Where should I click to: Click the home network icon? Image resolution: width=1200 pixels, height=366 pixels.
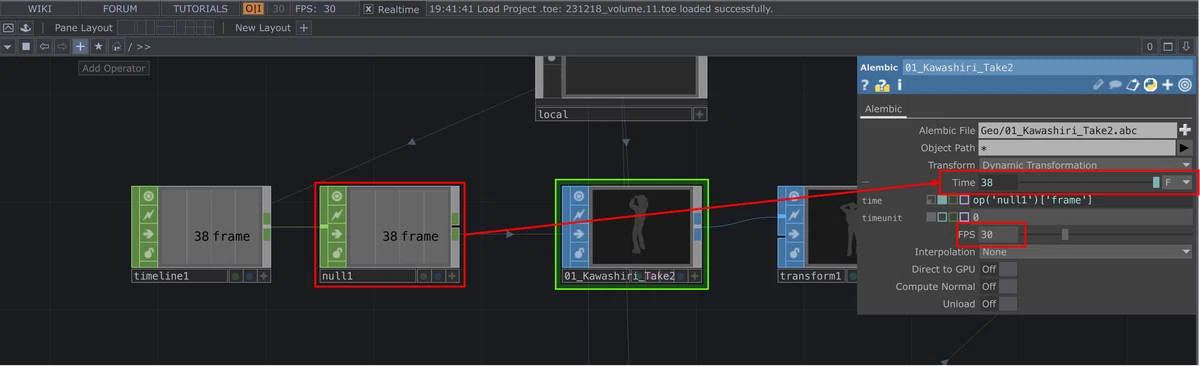pos(116,47)
